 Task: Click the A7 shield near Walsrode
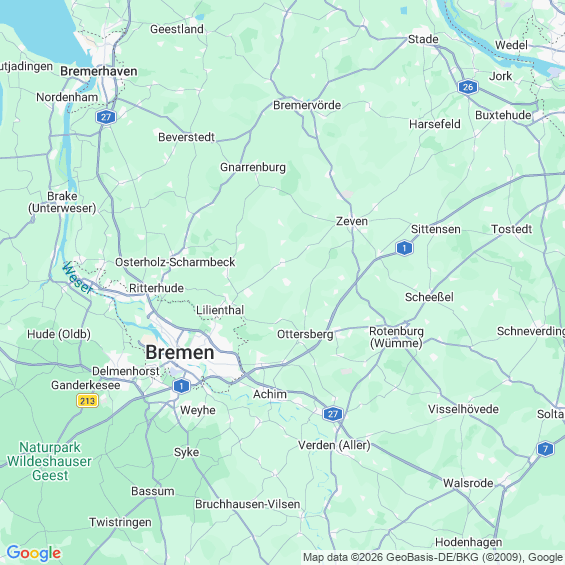pos(545,449)
